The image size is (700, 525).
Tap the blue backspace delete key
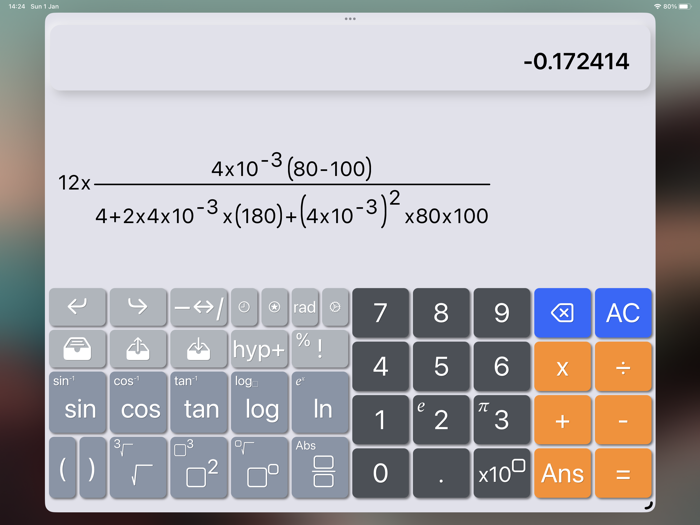(x=562, y=312)
